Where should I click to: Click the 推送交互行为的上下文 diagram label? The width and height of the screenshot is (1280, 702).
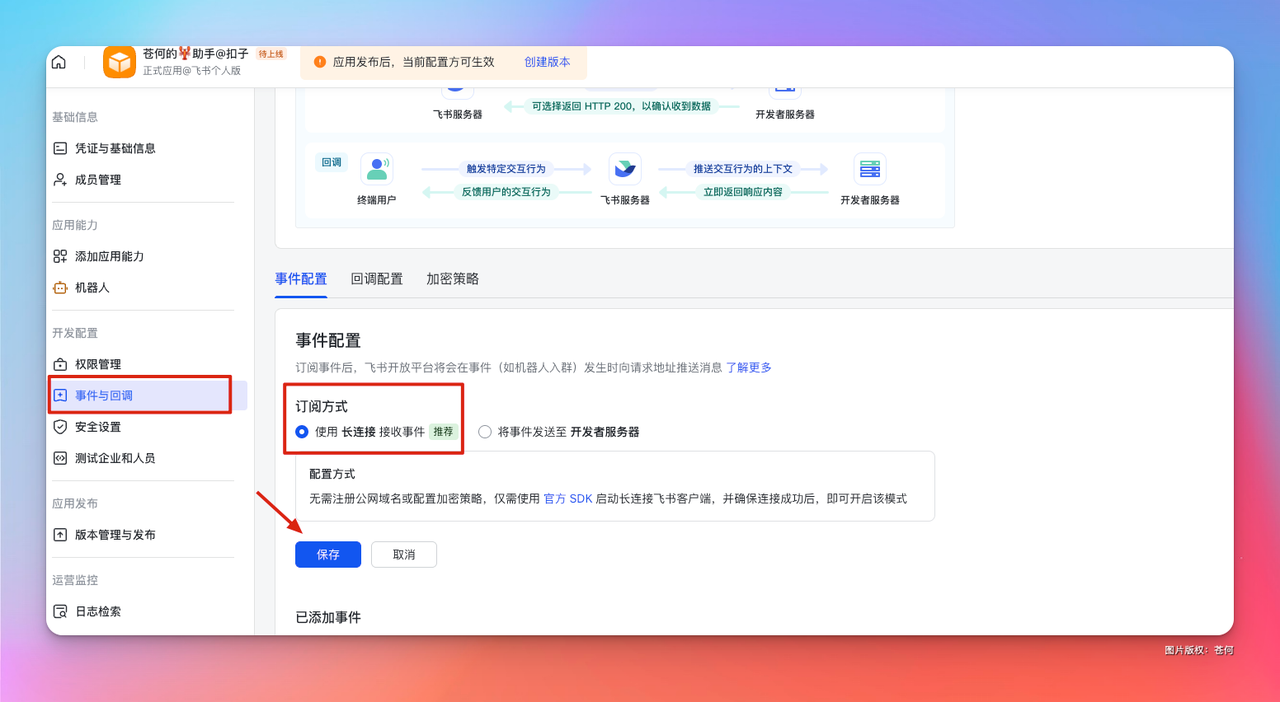743,169
